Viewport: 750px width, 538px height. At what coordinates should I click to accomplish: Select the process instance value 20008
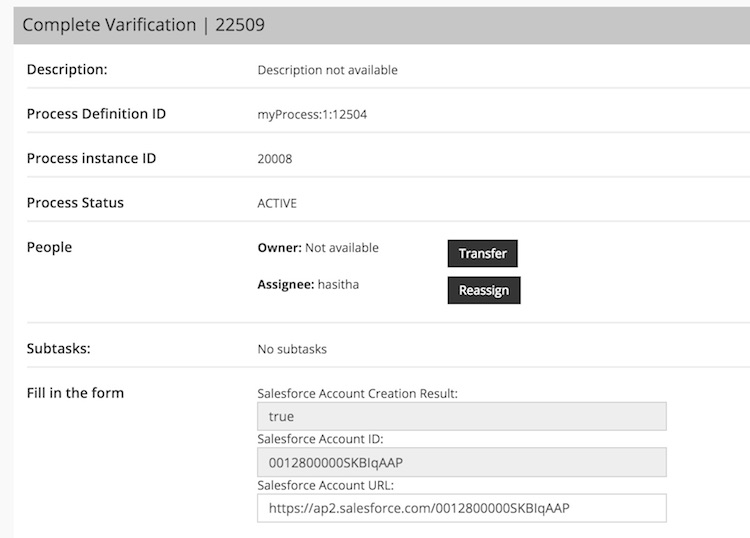[x=275, y=159]
